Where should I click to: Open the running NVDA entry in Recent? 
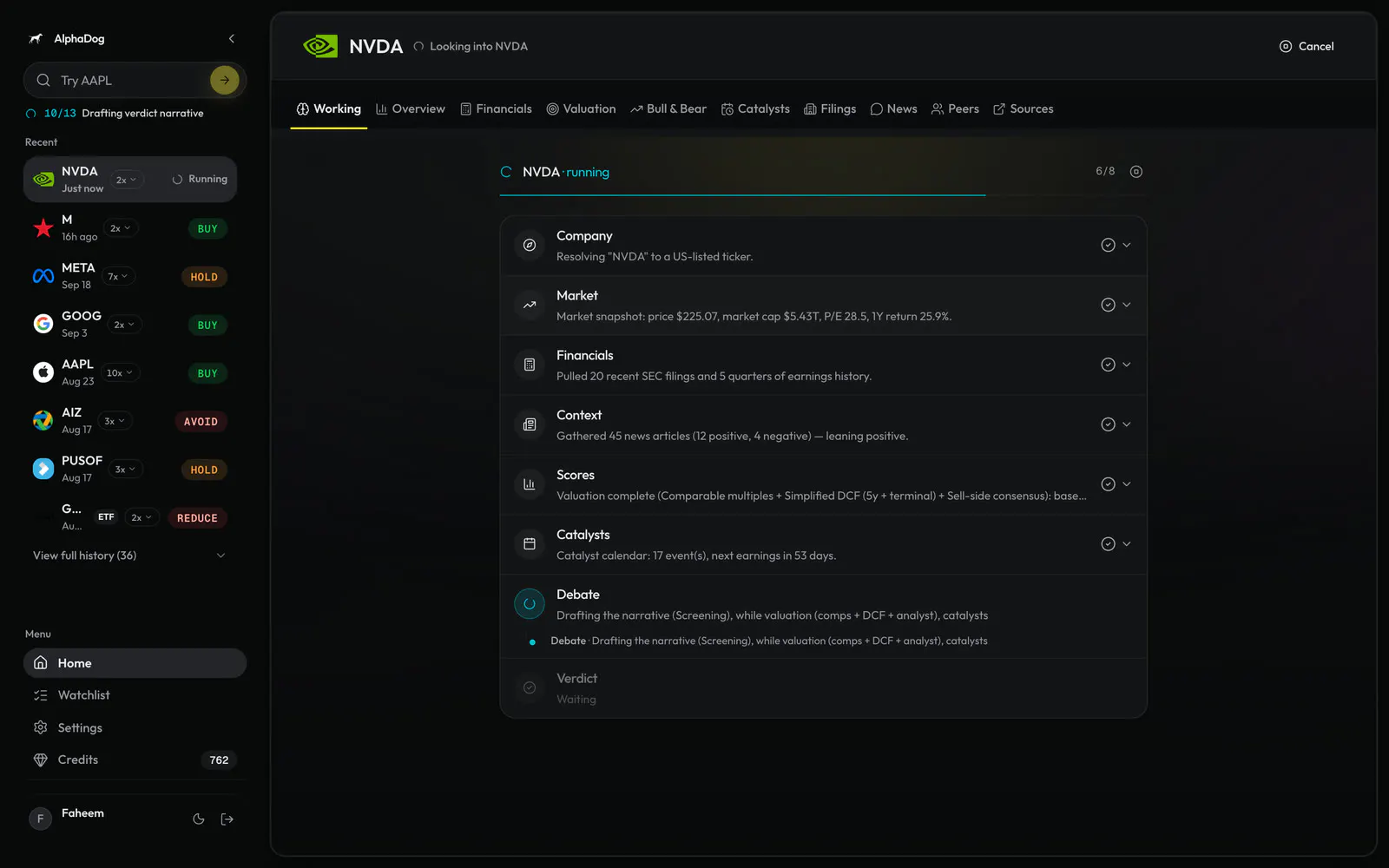(130, 180)
